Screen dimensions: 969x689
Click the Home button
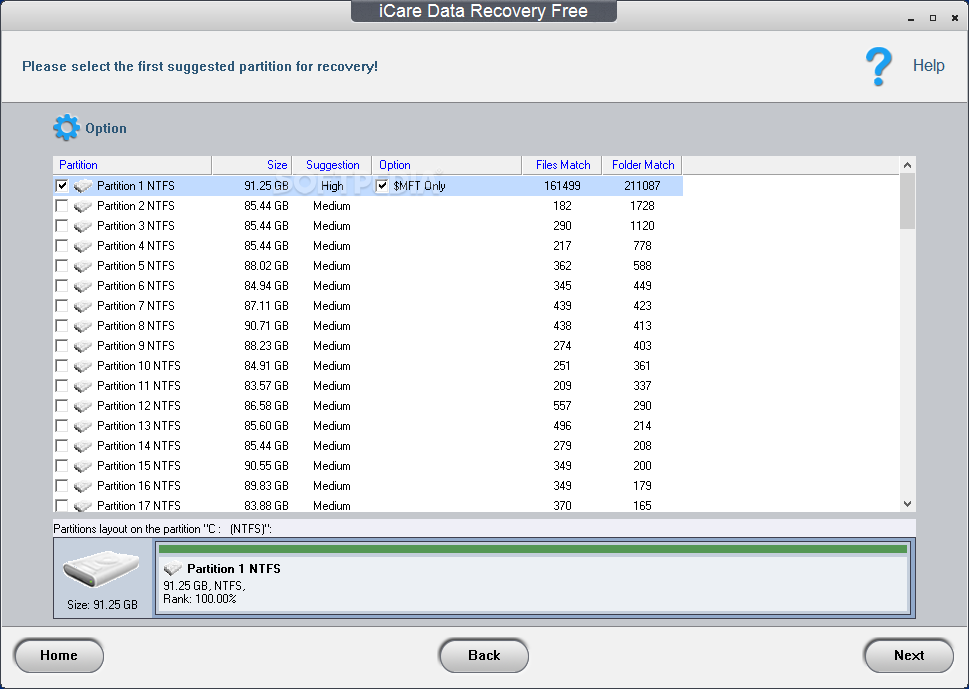click(x=59, y=655)
